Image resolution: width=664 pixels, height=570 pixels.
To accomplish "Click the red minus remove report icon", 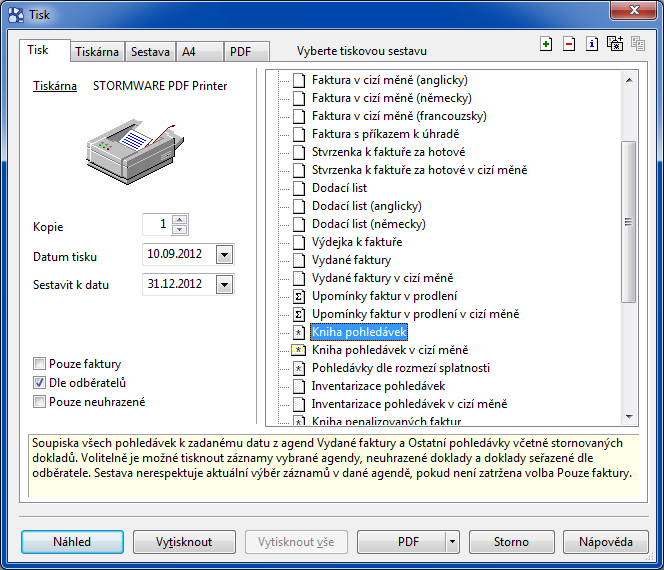I will click(x=569, y=44).
